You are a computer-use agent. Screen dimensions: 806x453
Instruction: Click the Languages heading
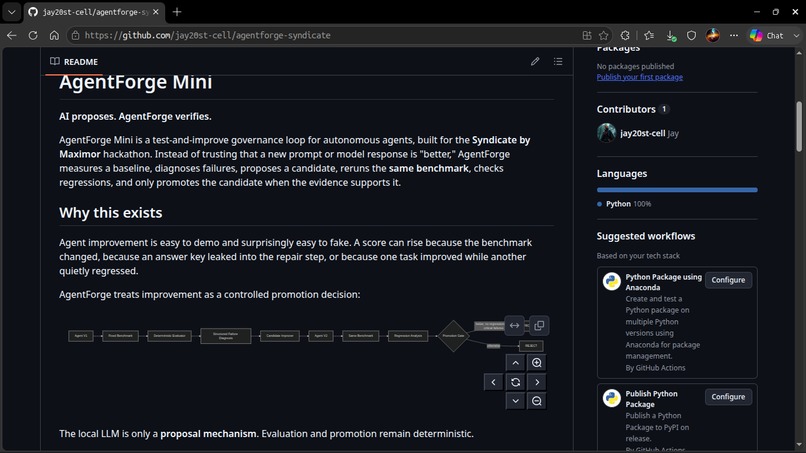[x=621, y=173]
